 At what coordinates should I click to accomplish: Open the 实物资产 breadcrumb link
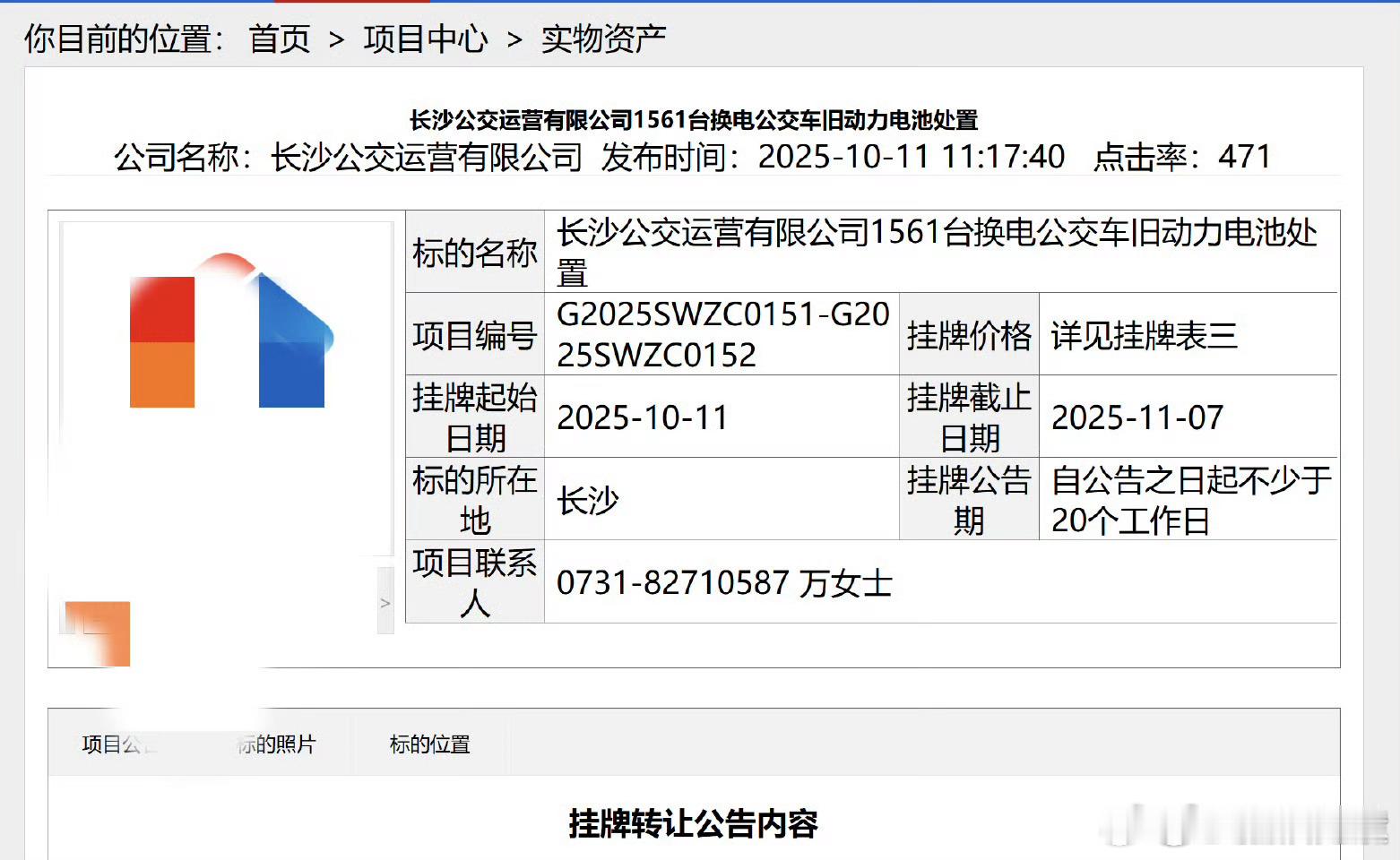click(603, 39)
